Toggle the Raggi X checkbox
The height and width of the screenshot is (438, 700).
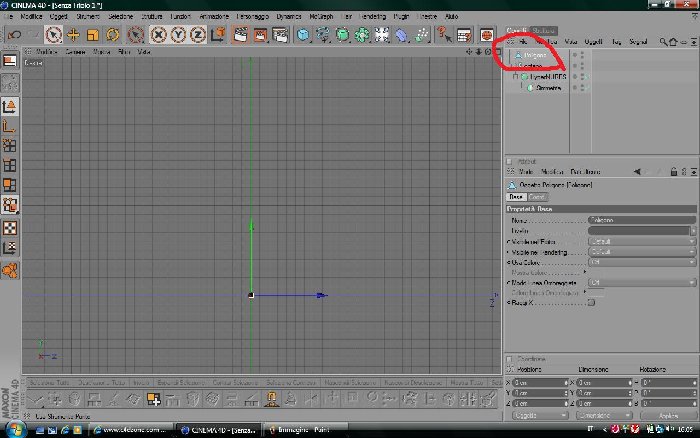[591, 303]
